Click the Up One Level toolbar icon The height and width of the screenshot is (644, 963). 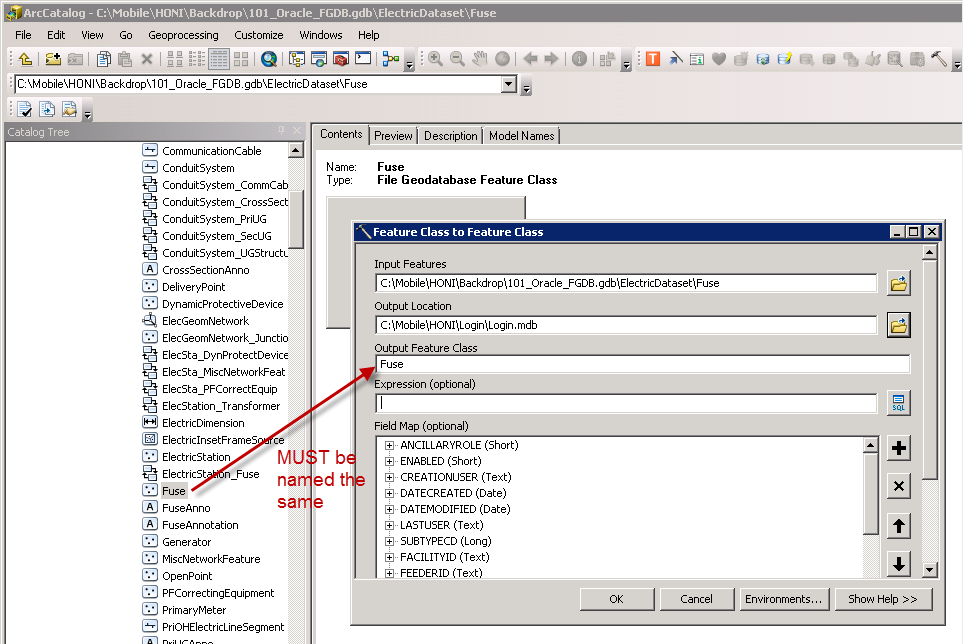(25, 59)
